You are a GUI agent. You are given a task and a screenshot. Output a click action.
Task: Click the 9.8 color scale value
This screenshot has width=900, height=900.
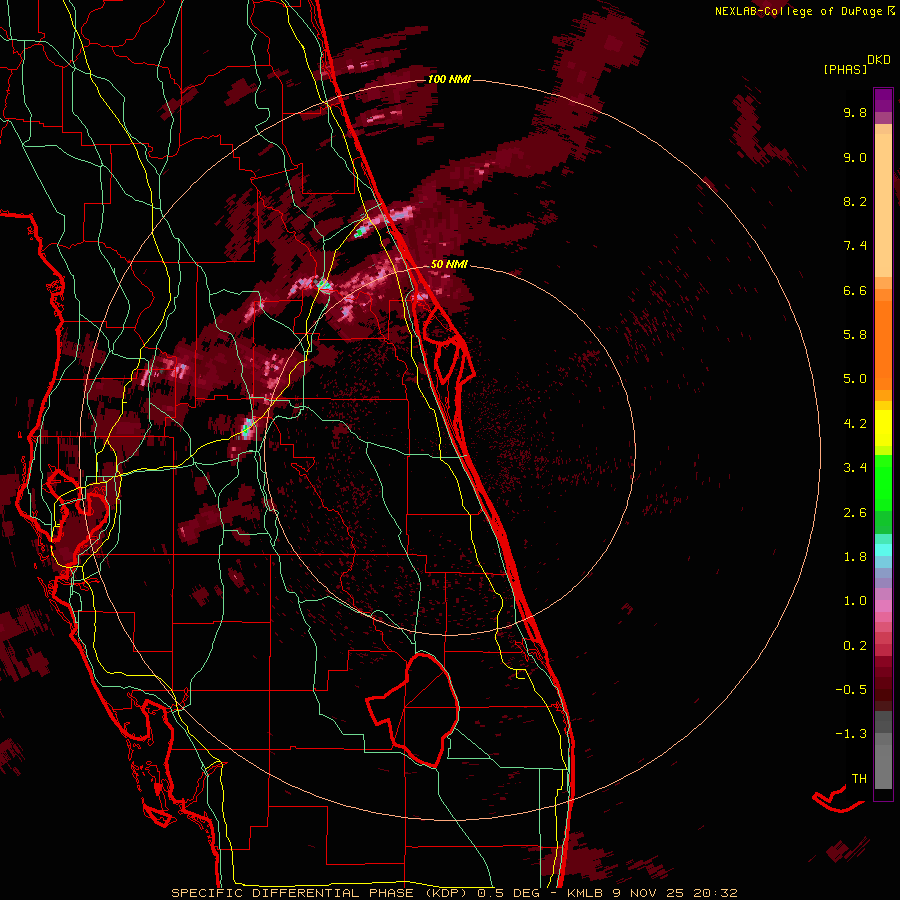(x=855, y=112)
